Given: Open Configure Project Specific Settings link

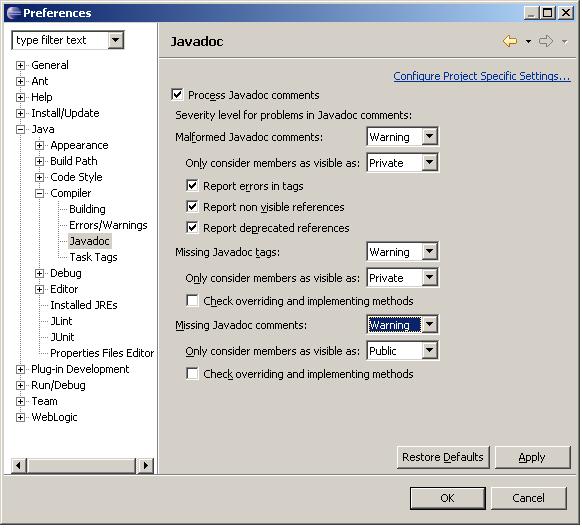Looking at the screenshot, I should (482, 76).
